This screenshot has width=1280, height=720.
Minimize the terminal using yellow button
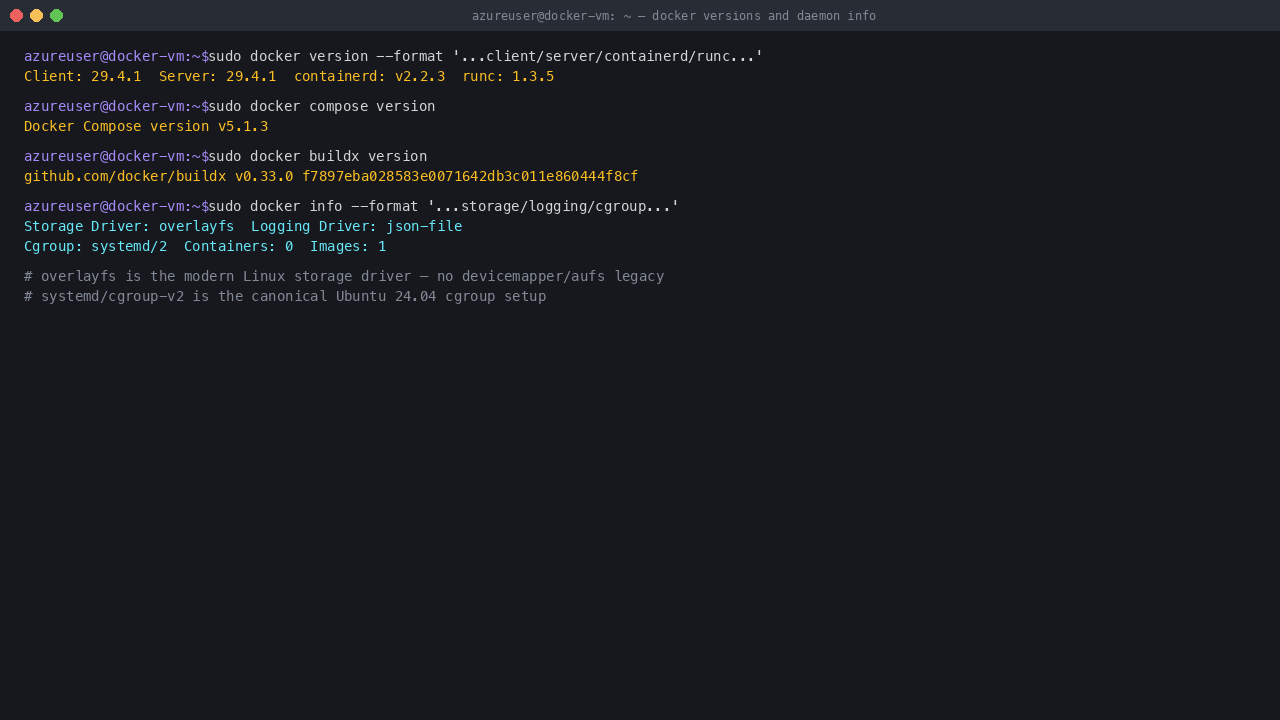point(36,15)
